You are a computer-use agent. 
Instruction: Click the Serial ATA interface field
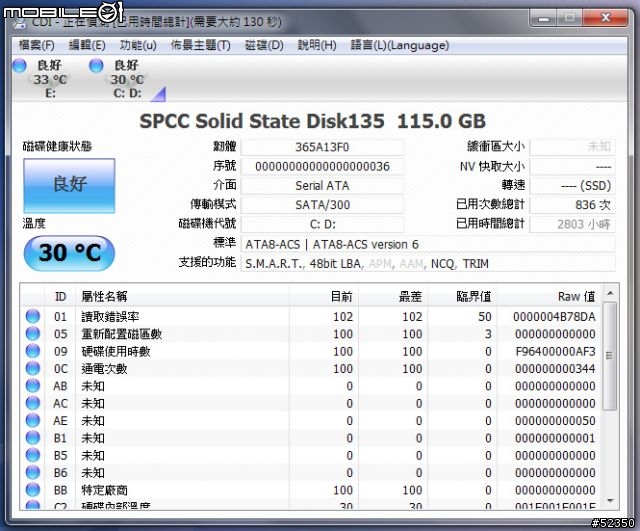322,186
